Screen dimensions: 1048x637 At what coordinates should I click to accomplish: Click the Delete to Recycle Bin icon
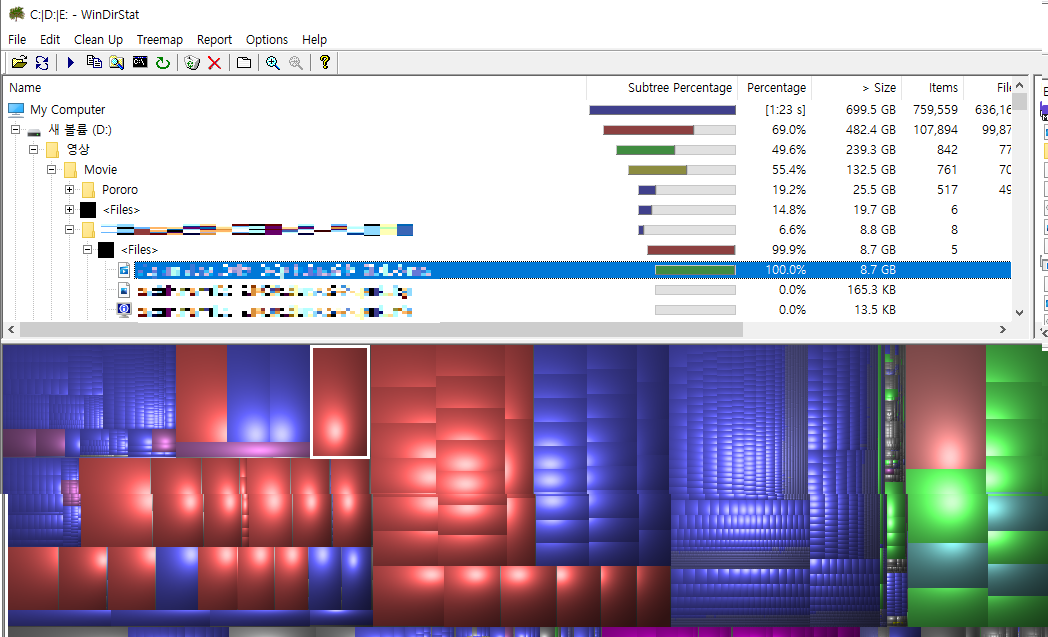point(192,62)
